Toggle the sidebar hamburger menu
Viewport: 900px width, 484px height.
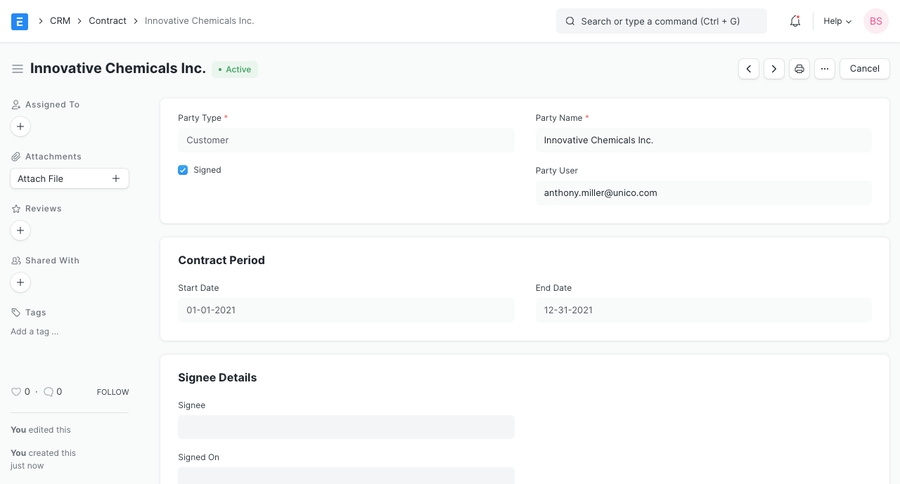point(17,69)
